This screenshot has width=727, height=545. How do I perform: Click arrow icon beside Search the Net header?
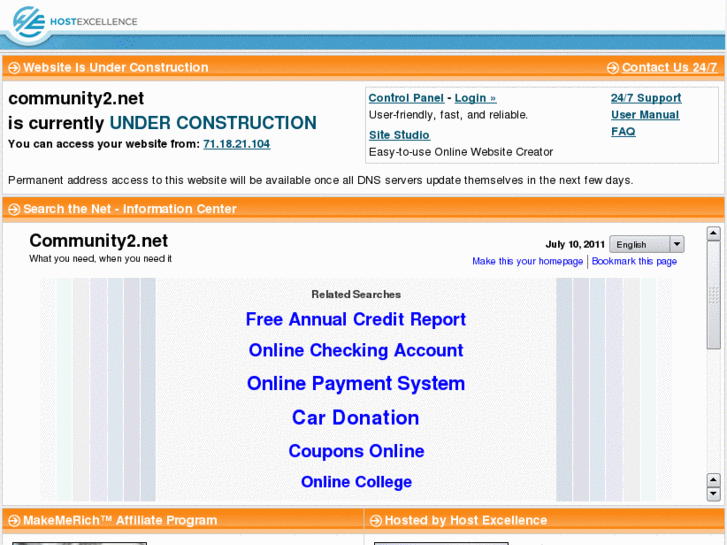point(14,209)
